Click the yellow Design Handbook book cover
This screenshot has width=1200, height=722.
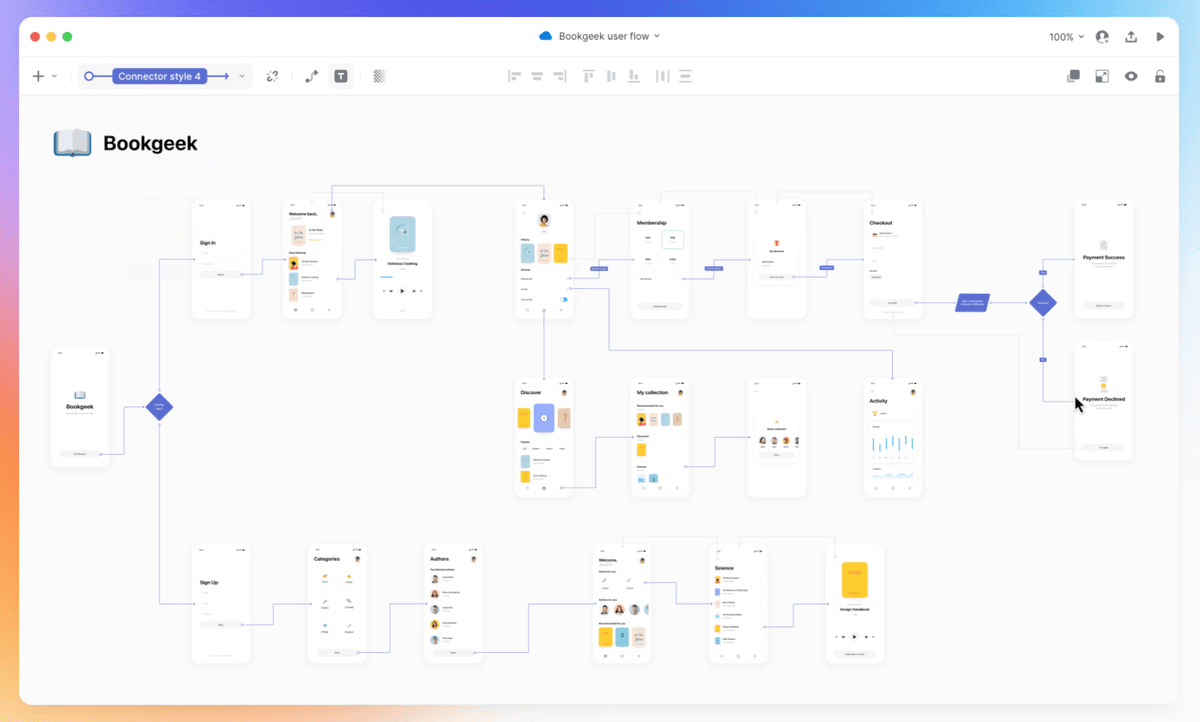(855, 581)
